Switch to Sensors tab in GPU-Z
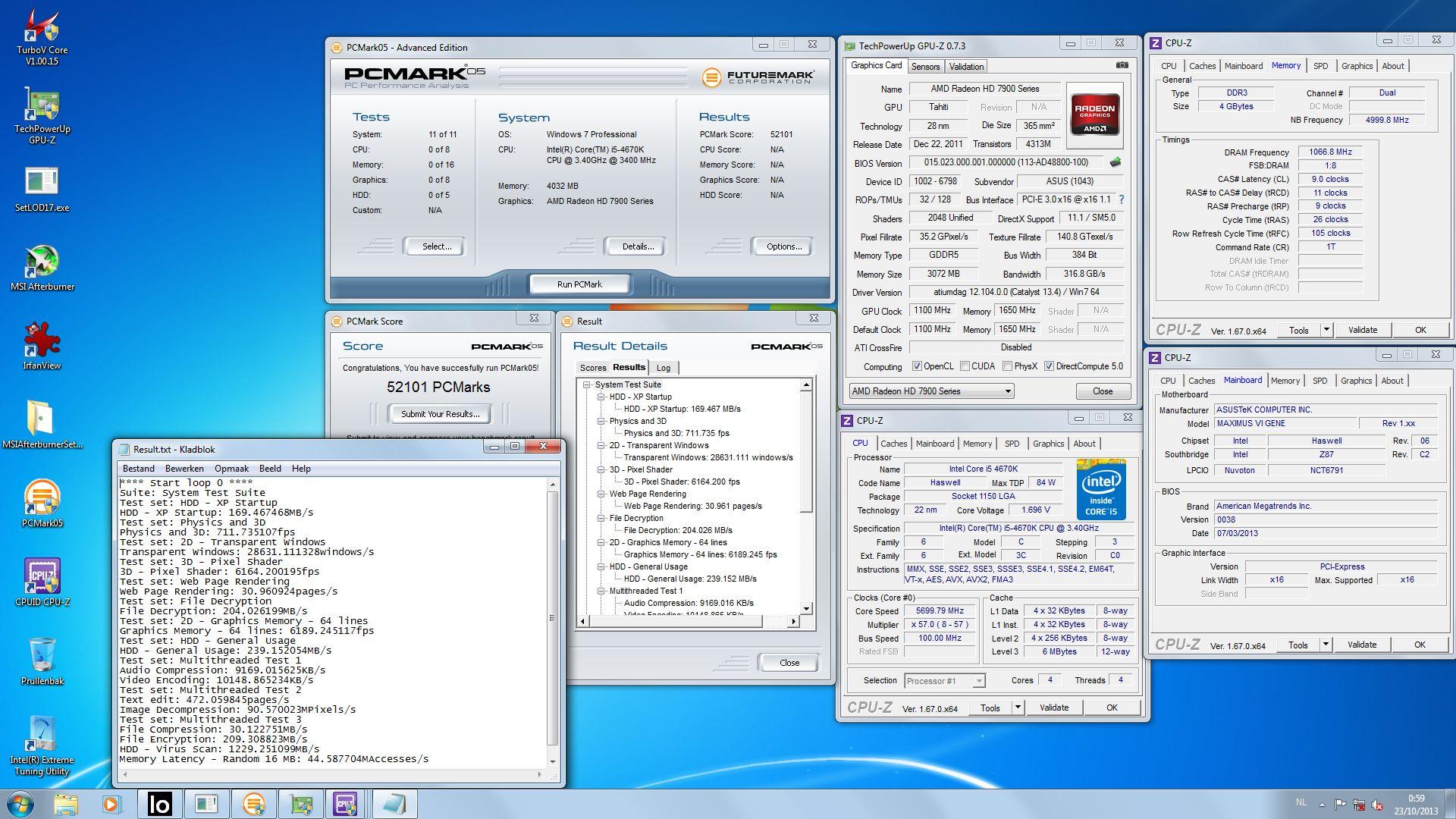Viewport: 1456px width, 819px height. pos(925,67)
